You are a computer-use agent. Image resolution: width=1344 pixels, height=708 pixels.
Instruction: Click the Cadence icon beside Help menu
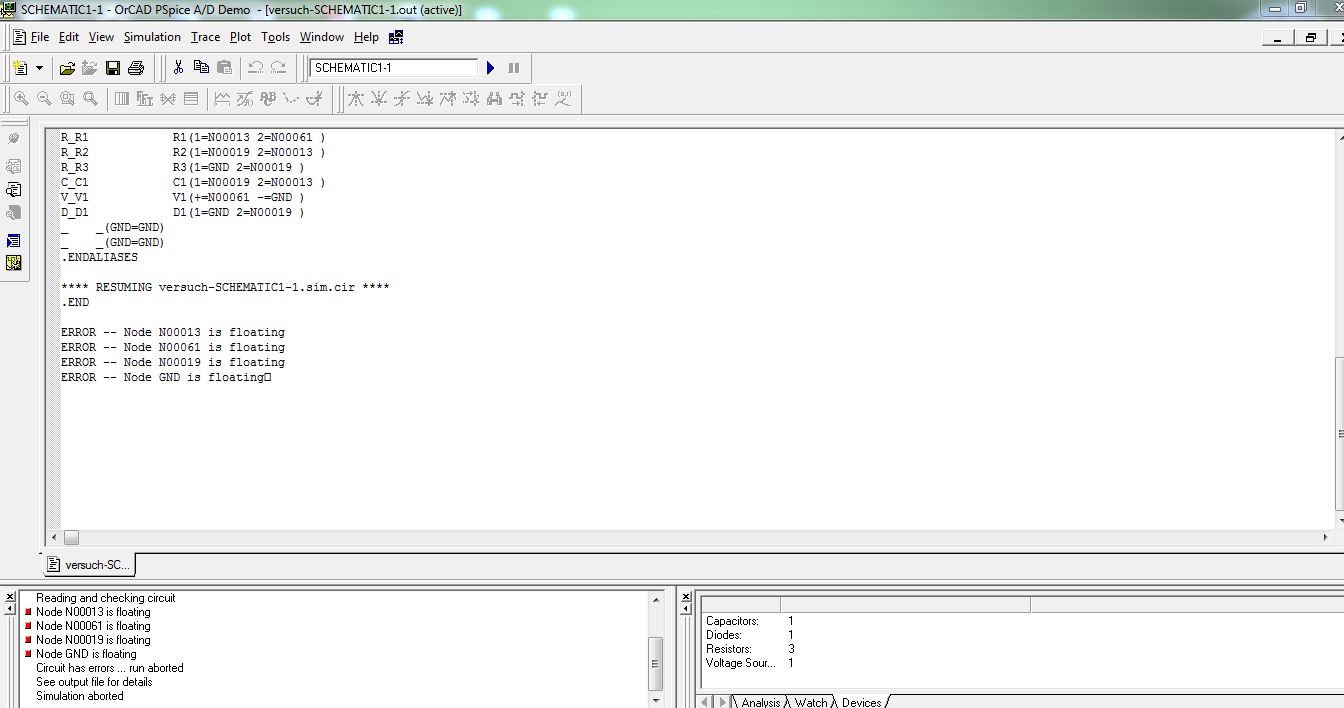[x=396, y=37]
